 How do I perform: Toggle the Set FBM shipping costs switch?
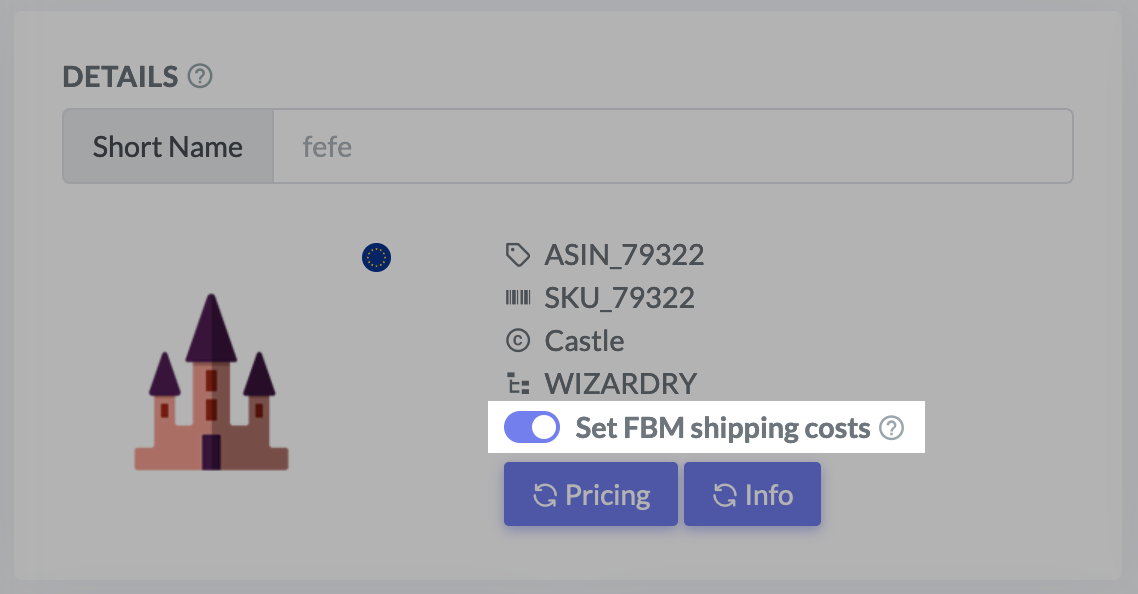pos(532,428)
